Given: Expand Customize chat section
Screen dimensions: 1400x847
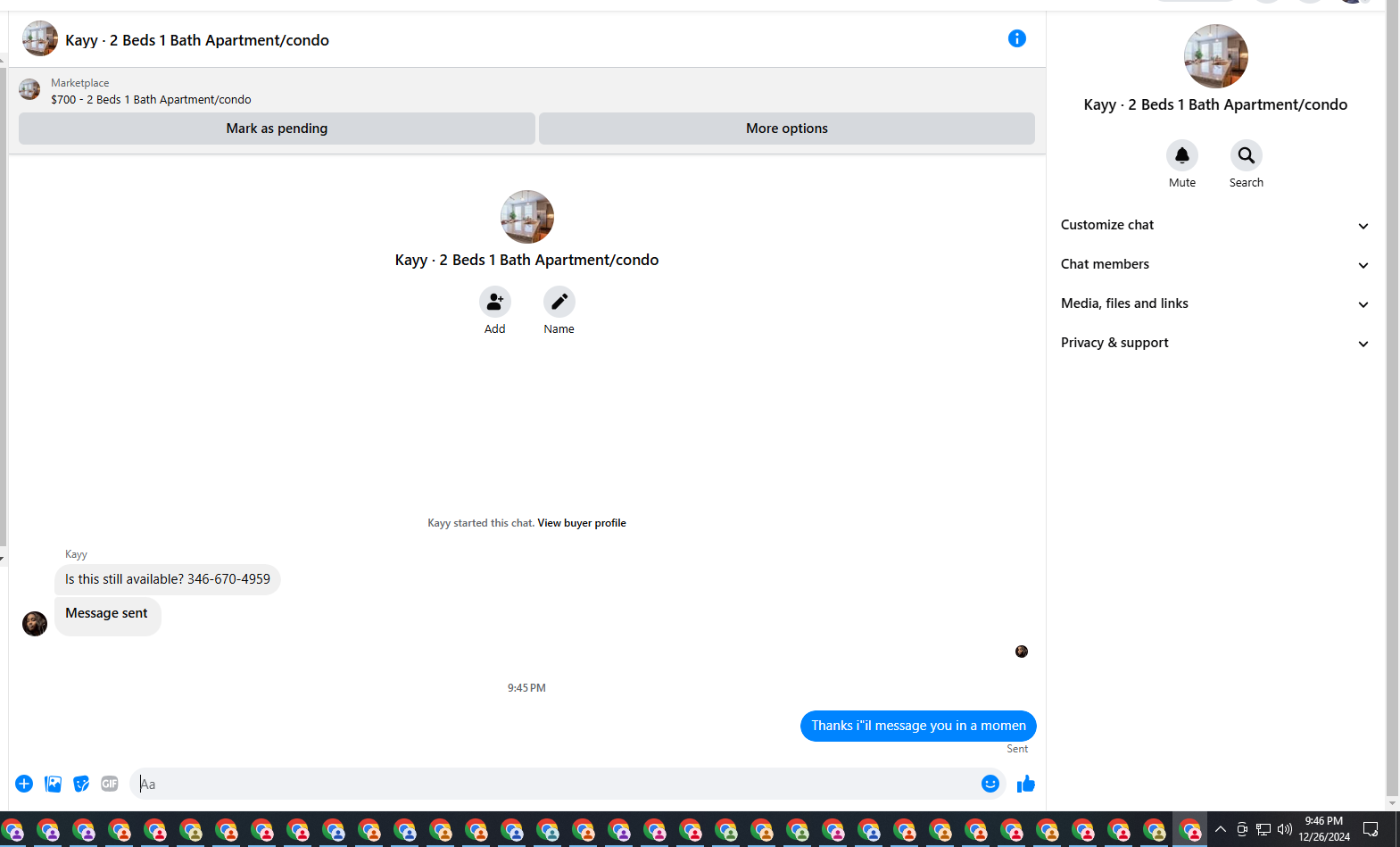Looking at the screenshot, I should tap(1214, 225).
